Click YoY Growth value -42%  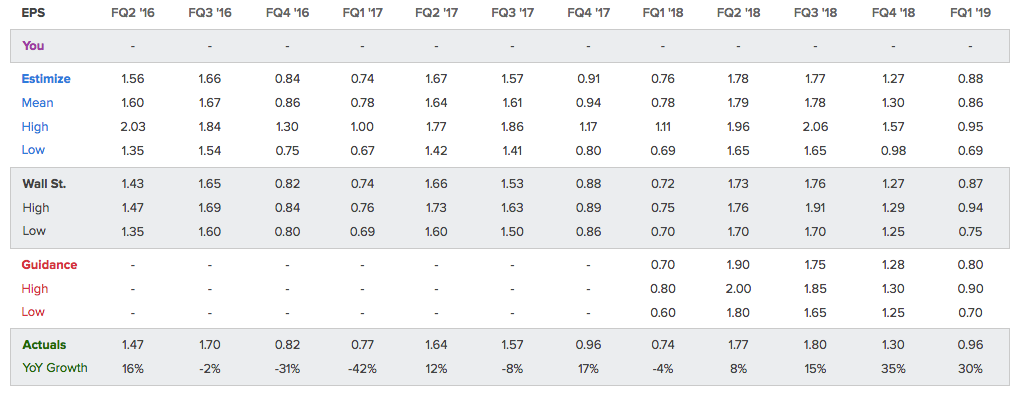pyautogui.click(x=362, y=368)
